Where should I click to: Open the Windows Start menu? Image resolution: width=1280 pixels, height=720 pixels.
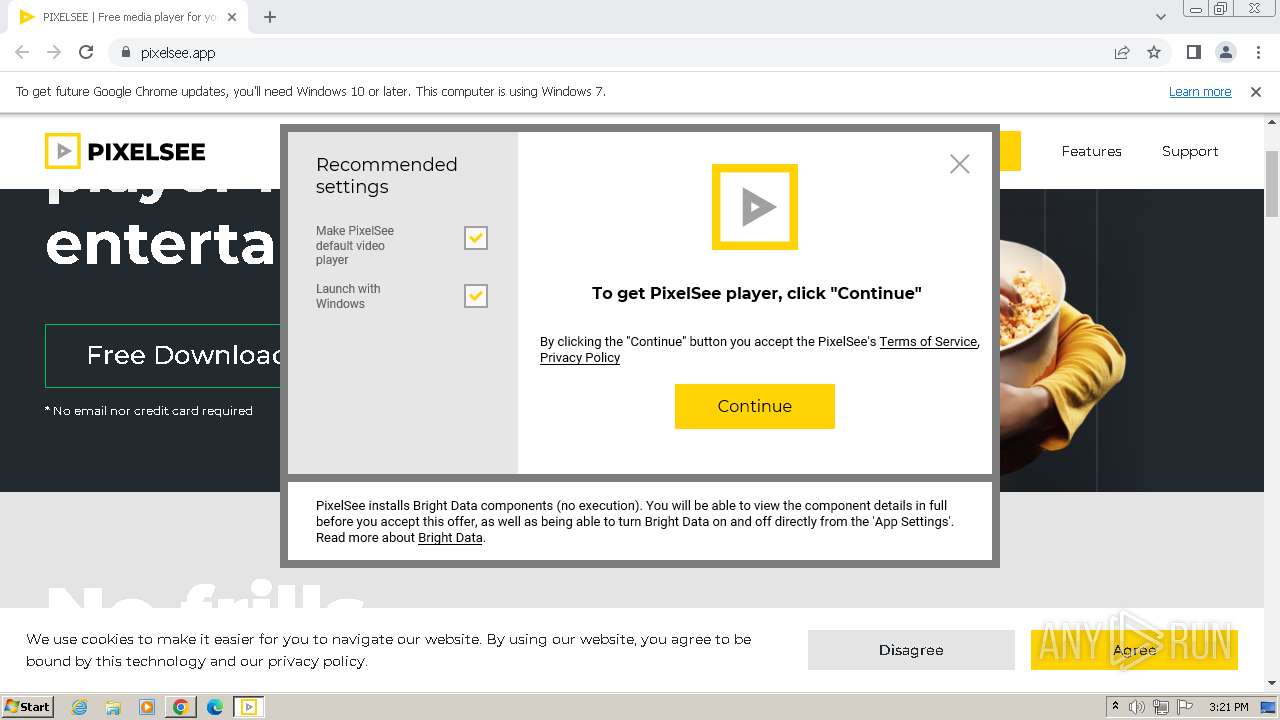[x=28, y=706]
